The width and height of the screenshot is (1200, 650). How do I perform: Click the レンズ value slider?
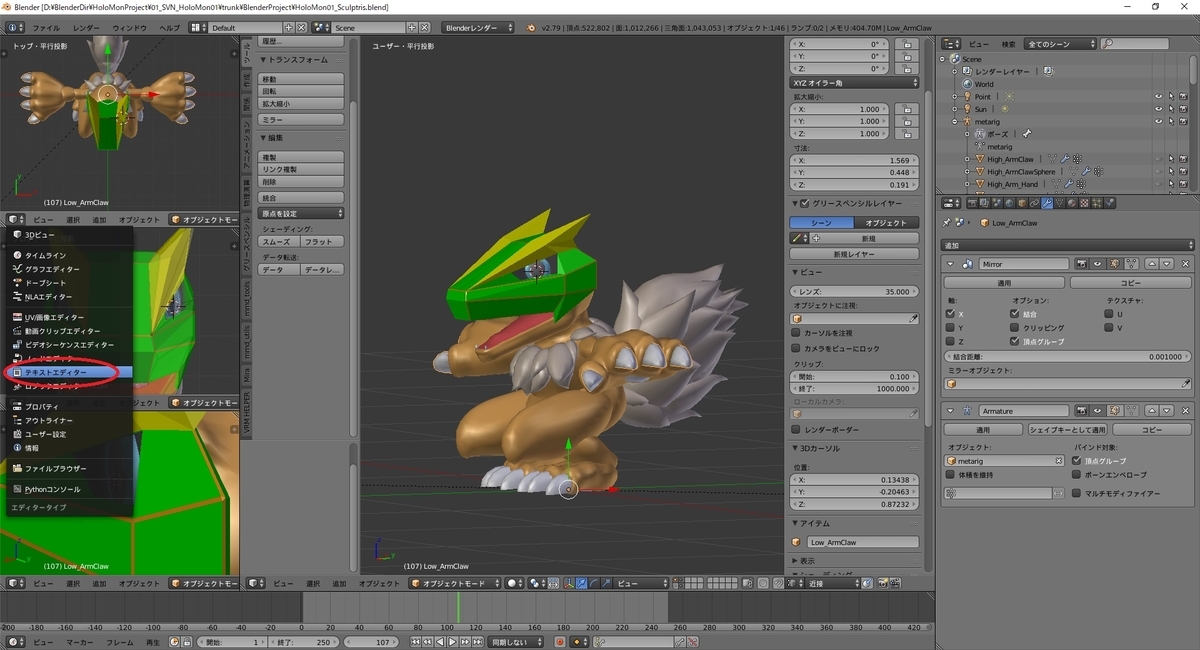854,291
